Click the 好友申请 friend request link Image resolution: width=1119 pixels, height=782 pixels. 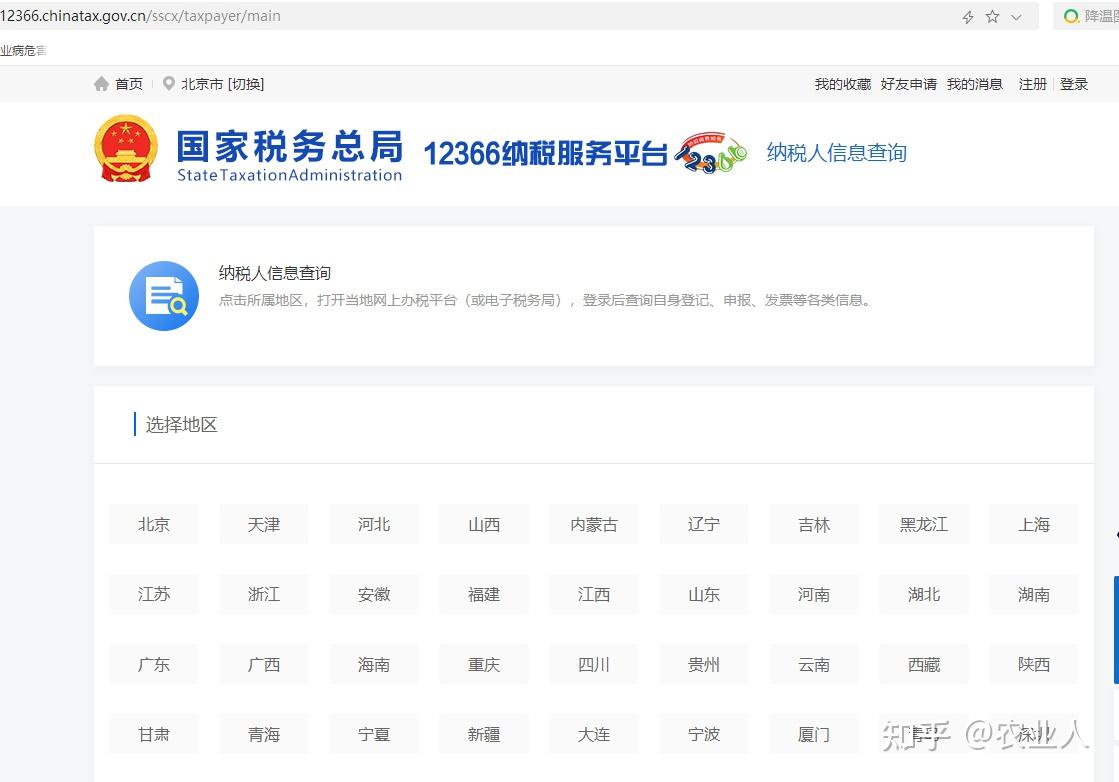tap(908, 84)
